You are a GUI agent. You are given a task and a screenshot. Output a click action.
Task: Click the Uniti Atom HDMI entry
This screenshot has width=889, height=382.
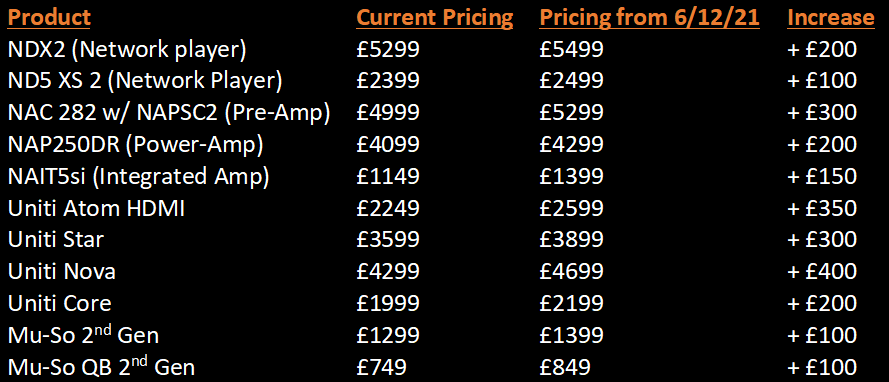point(96,209)
